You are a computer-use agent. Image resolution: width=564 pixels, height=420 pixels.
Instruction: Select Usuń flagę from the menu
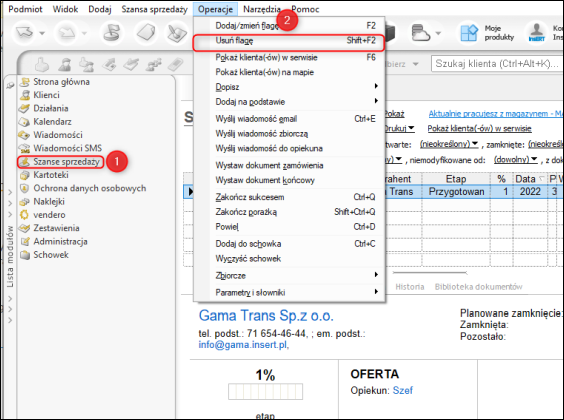coord(290,41)
